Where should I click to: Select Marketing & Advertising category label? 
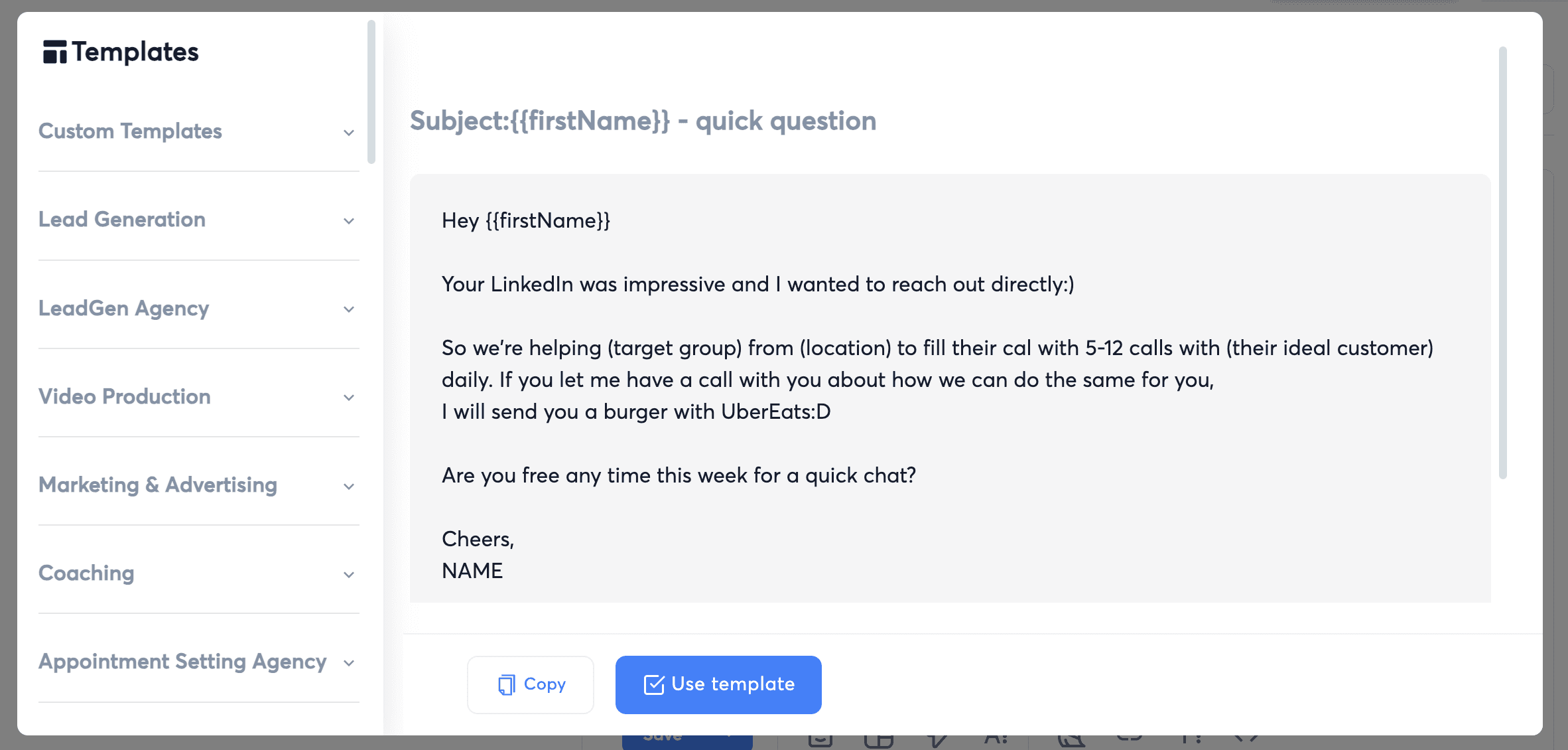[x=158, y=485]
